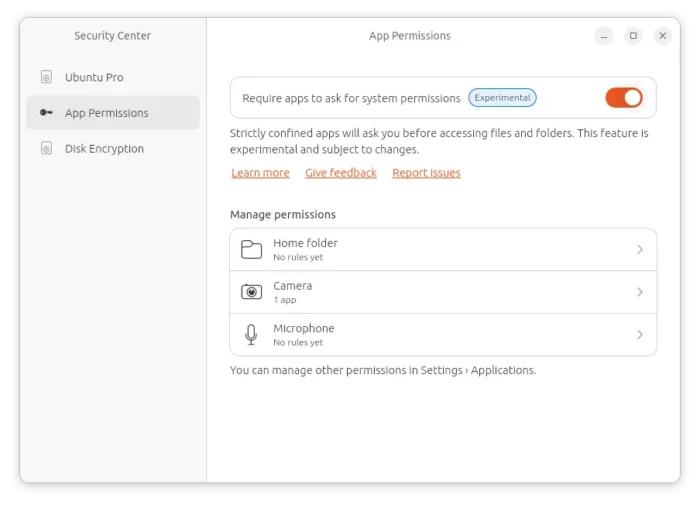Expand Microphone permissions via chevron
Image resolution: width=700 pixels, height=505 pixels.
640,335
